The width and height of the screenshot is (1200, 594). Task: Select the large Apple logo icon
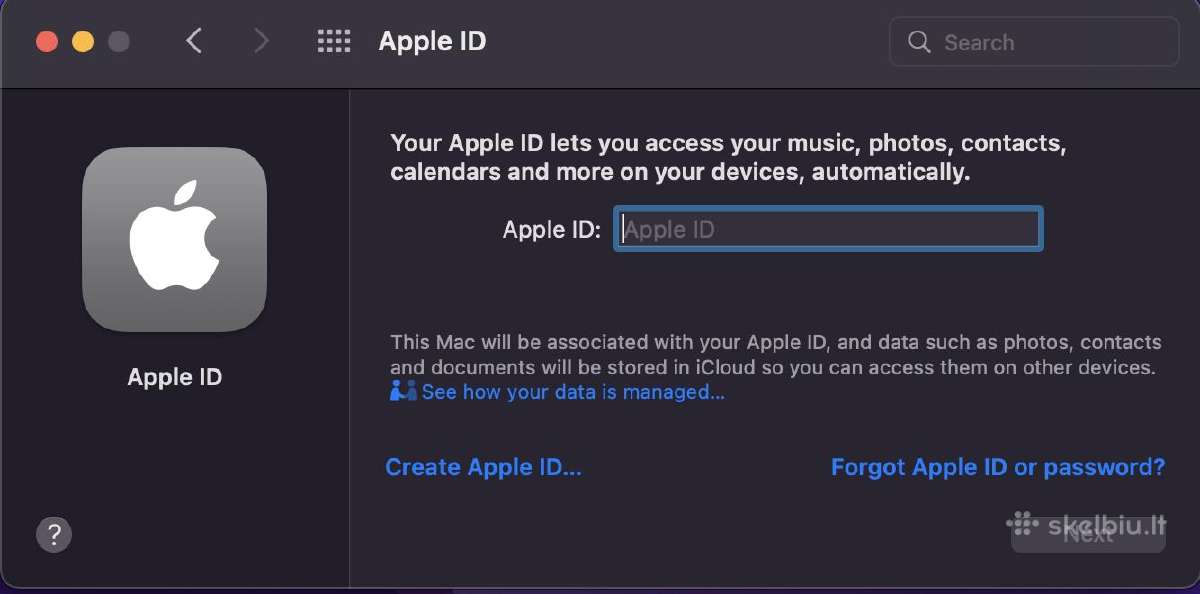174,240
